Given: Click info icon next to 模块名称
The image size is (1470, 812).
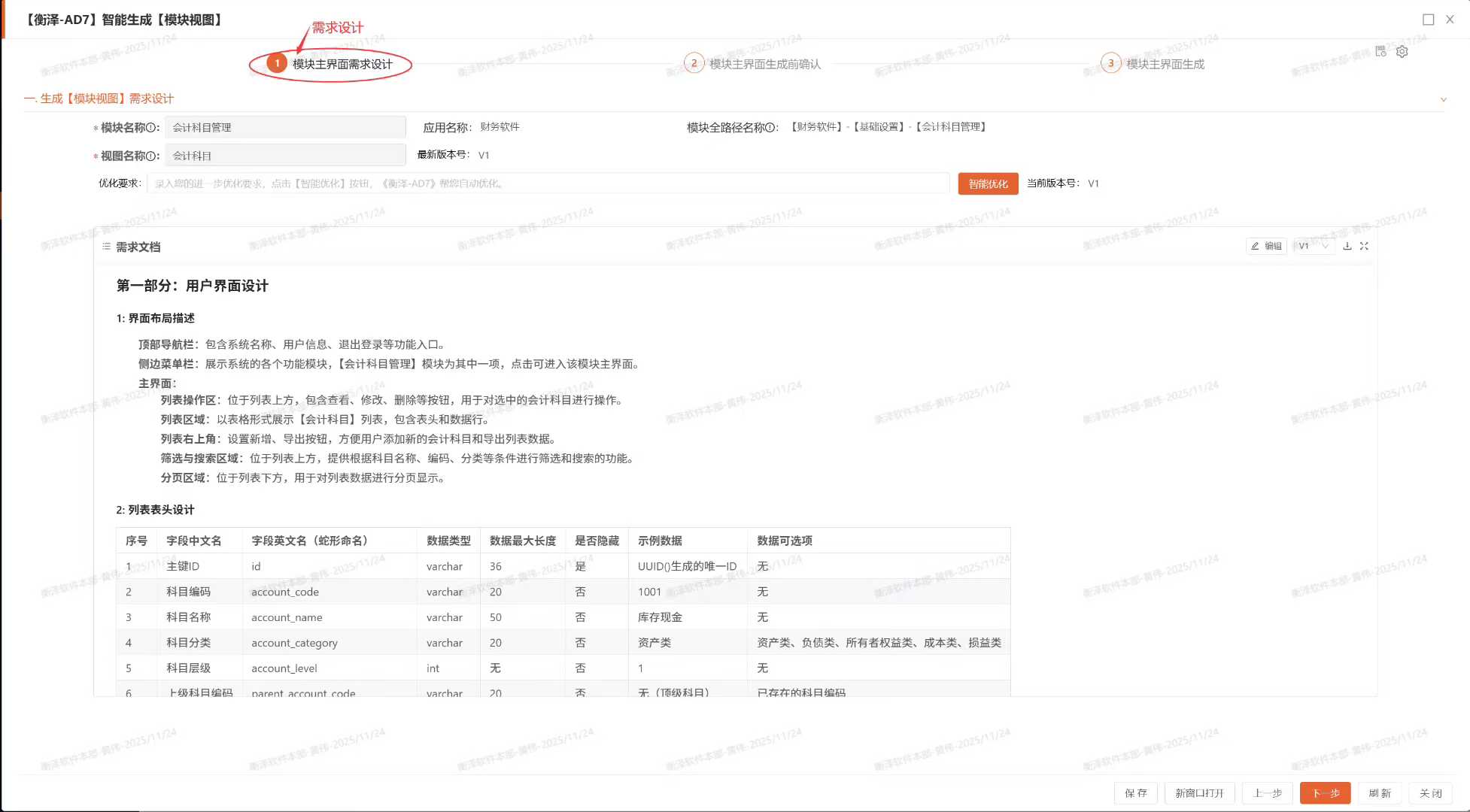Looking at the screenshot, I should [x=151, y=128].
